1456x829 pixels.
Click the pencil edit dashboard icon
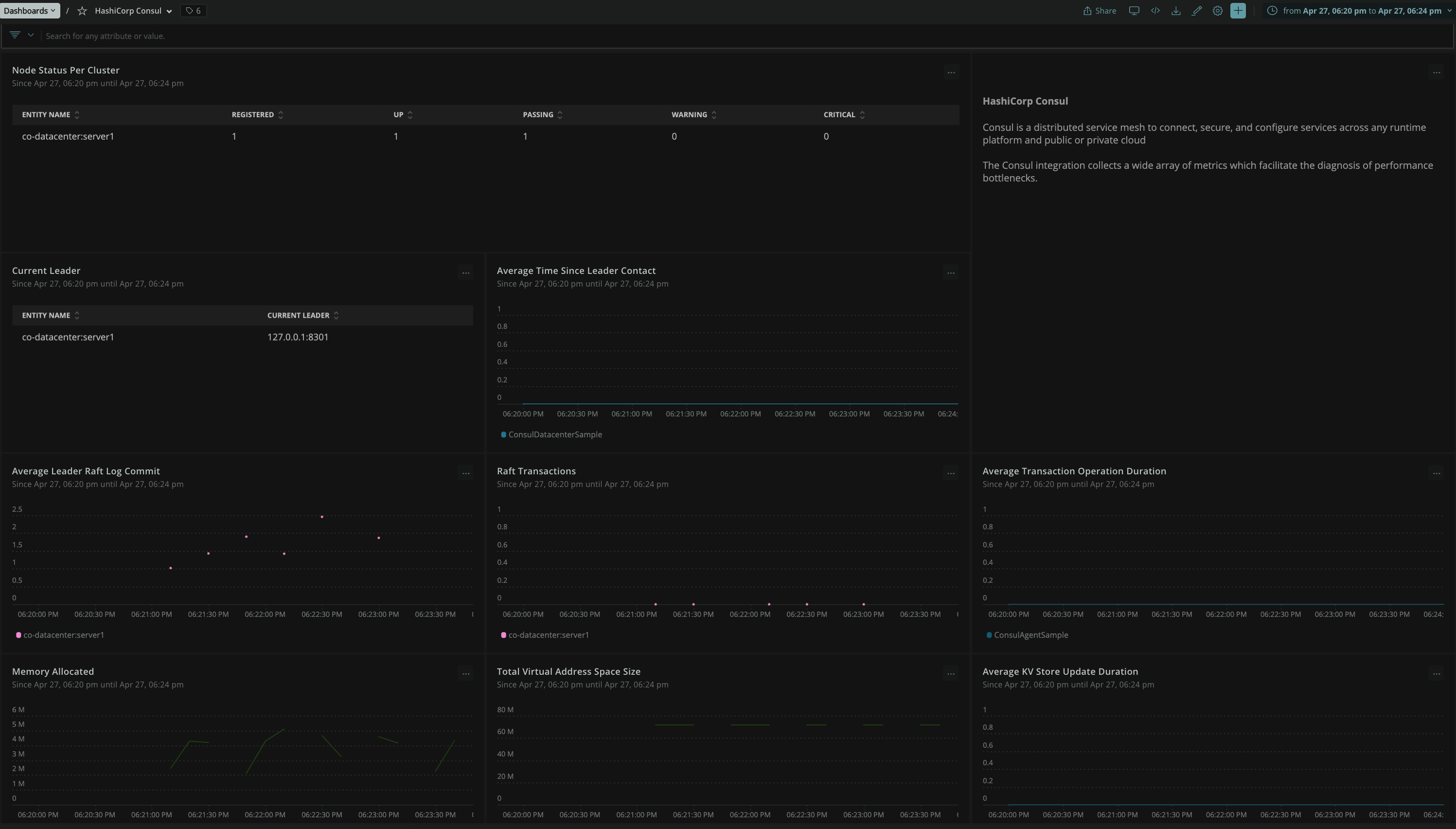tap(1196, 11)
